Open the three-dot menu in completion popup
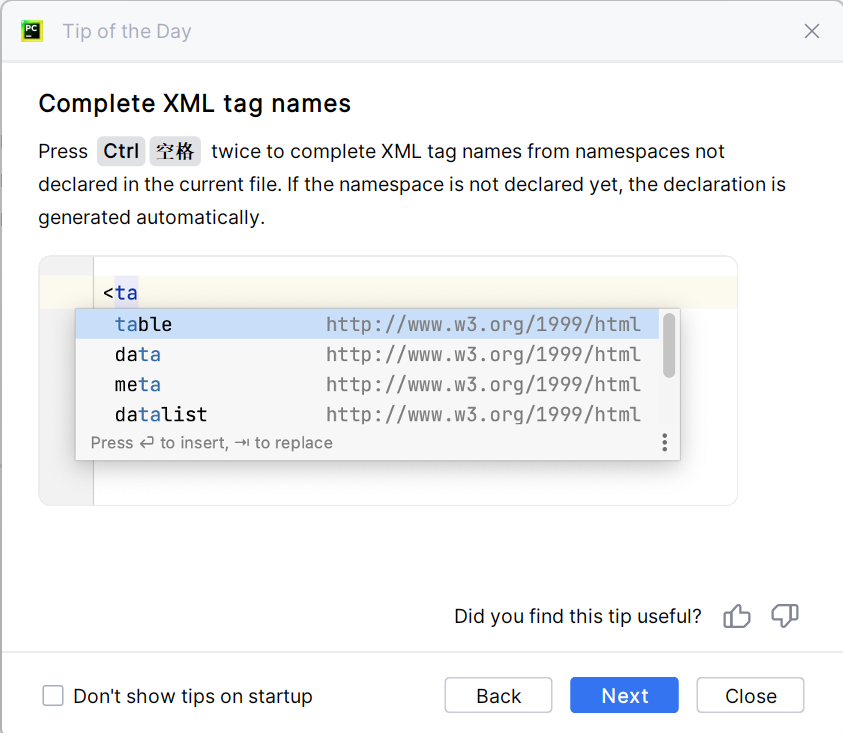The image size is (843, 733). (664, 443)
